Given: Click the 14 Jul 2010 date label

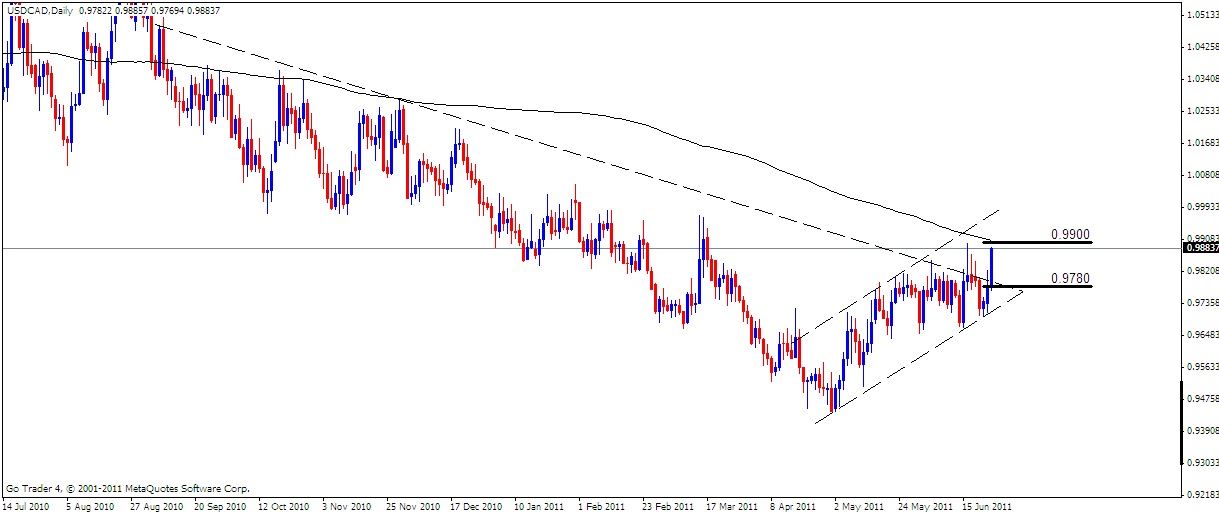Looking at the screenshot, I should coord(25,505).
